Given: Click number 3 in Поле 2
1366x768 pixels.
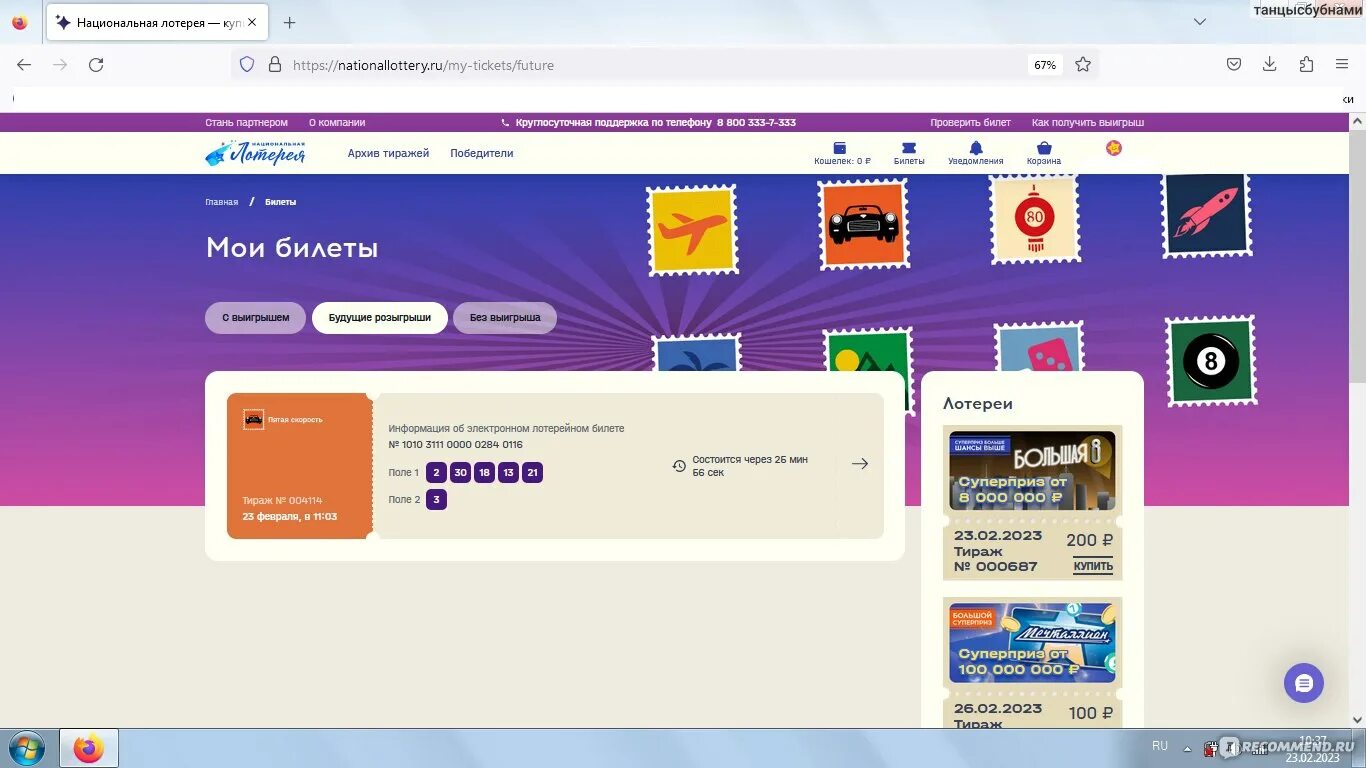Looking at the screenshot, I should coord(436,500).
